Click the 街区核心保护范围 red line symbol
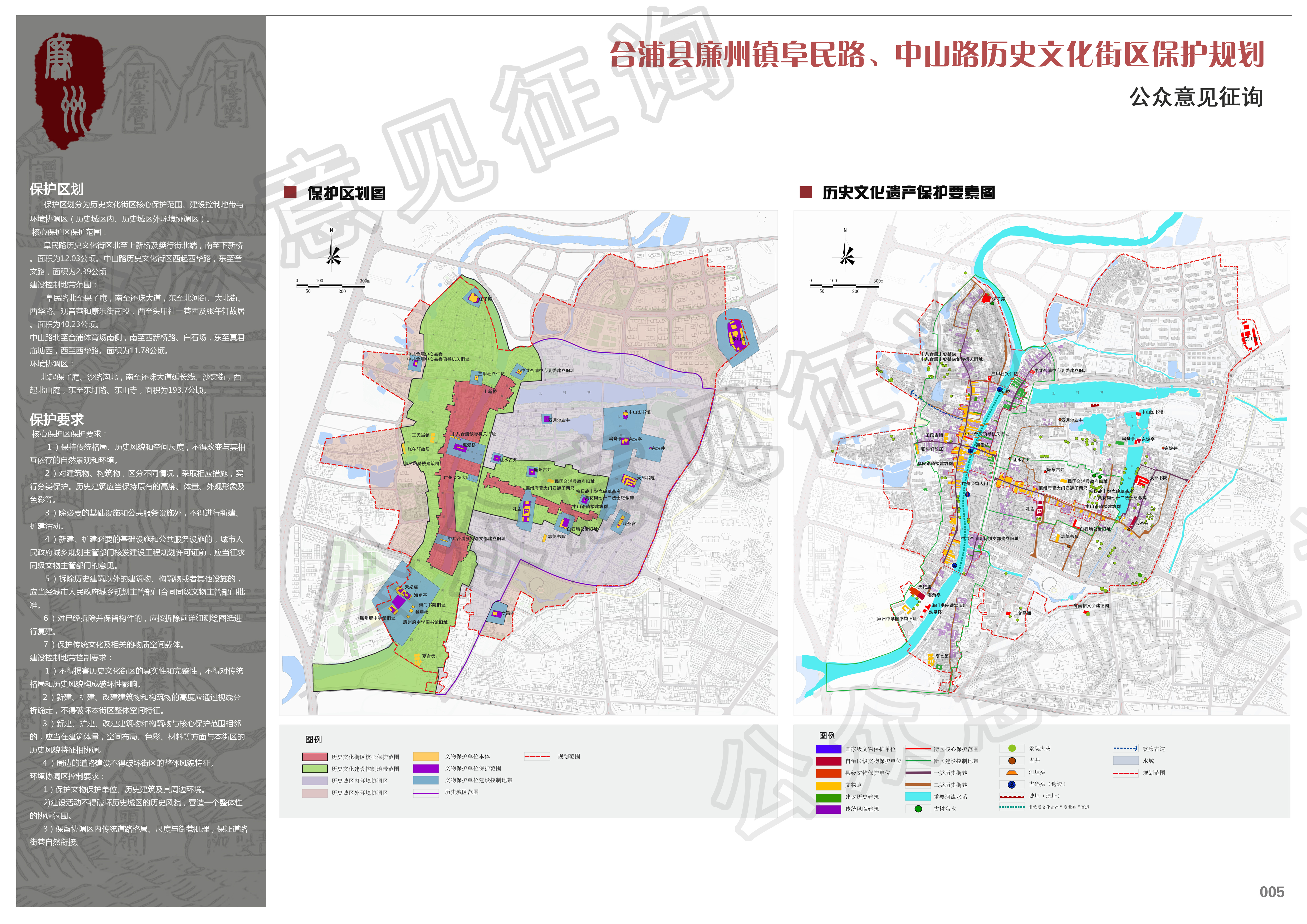Image resolution: width=1307 pixels, height=924 pixels. click(x=918, y=749)
